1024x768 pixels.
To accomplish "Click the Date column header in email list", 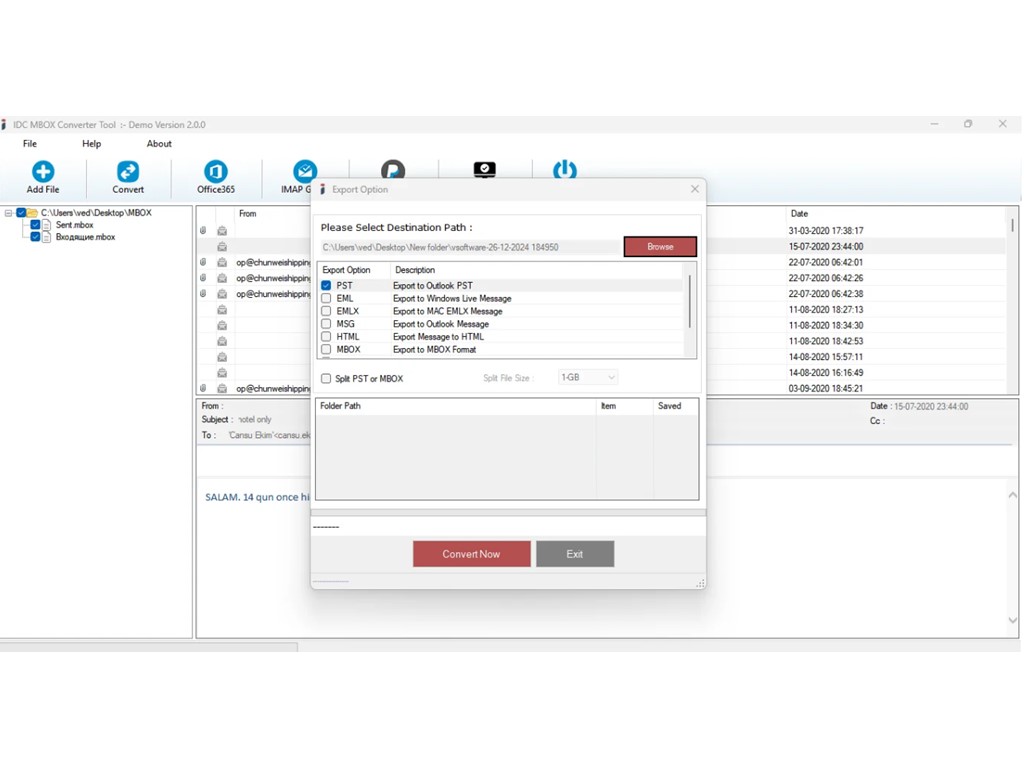I will click(799, 214).
